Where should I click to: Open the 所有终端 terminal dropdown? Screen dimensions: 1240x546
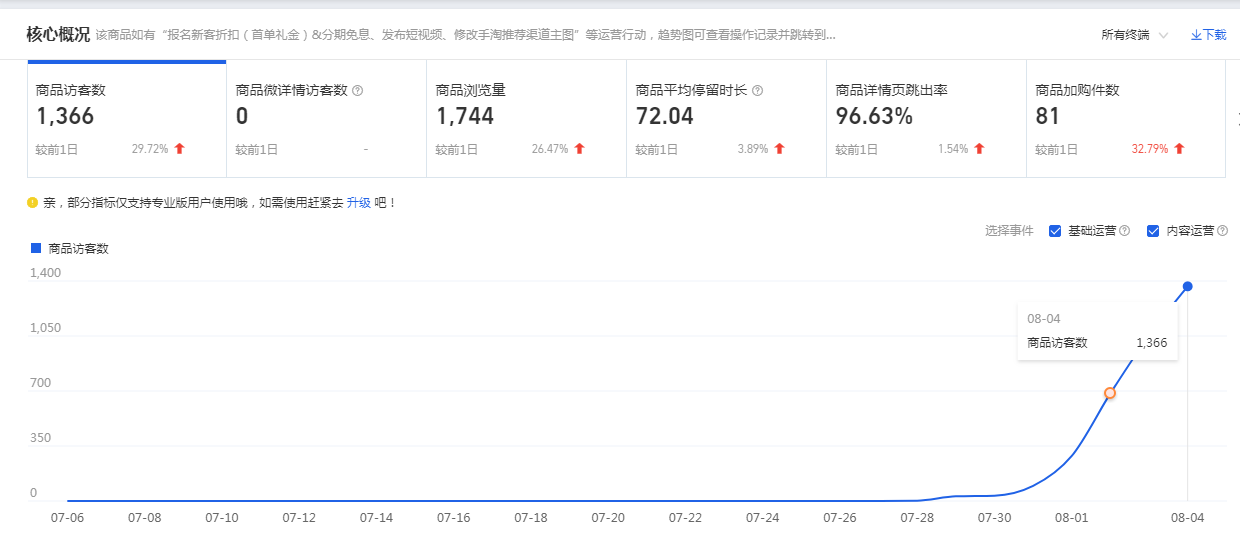point(1134,35)
